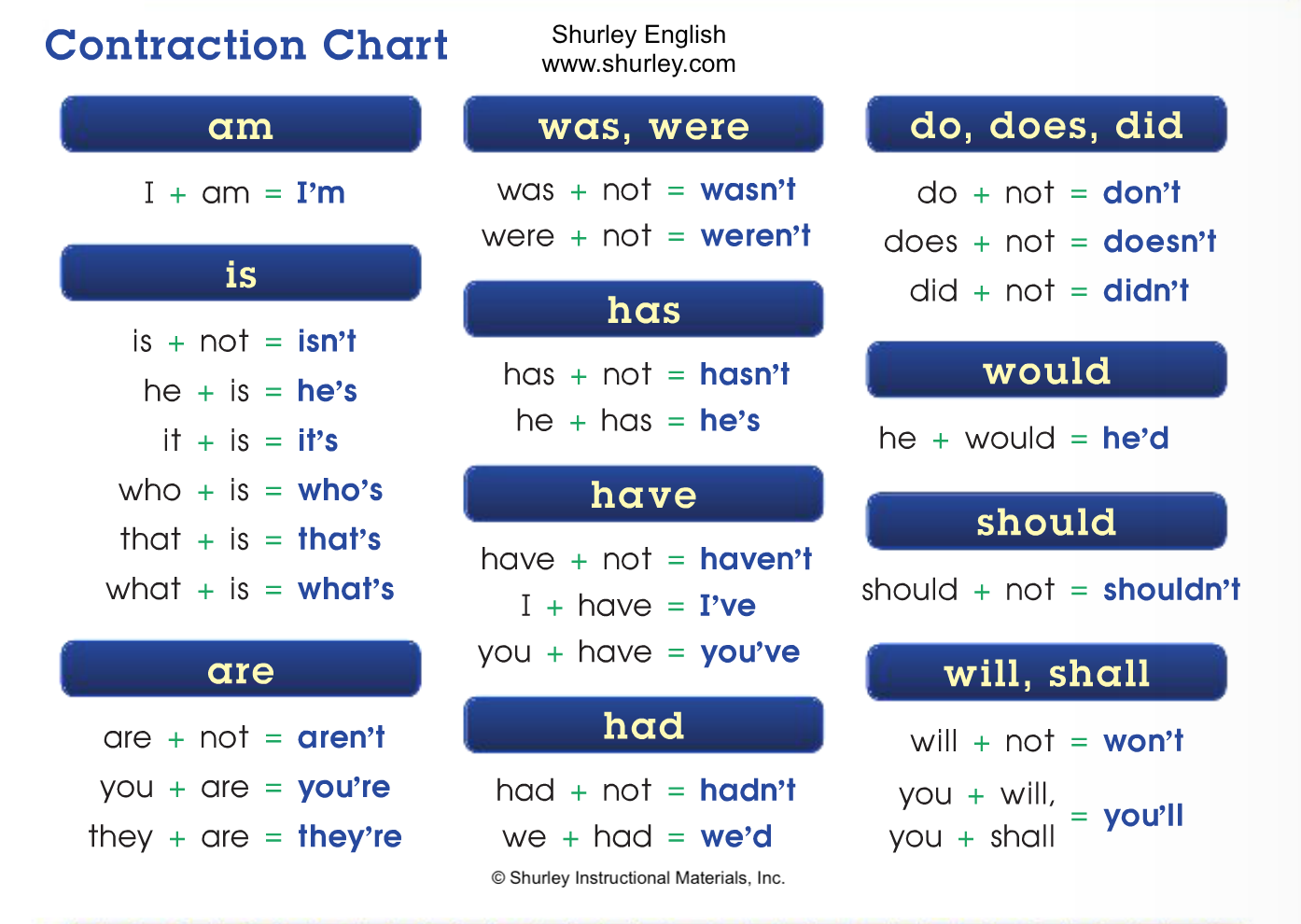Select the contraction "weren't"
The height and width of the screenshot is (924, 1301).
[756, 235]
